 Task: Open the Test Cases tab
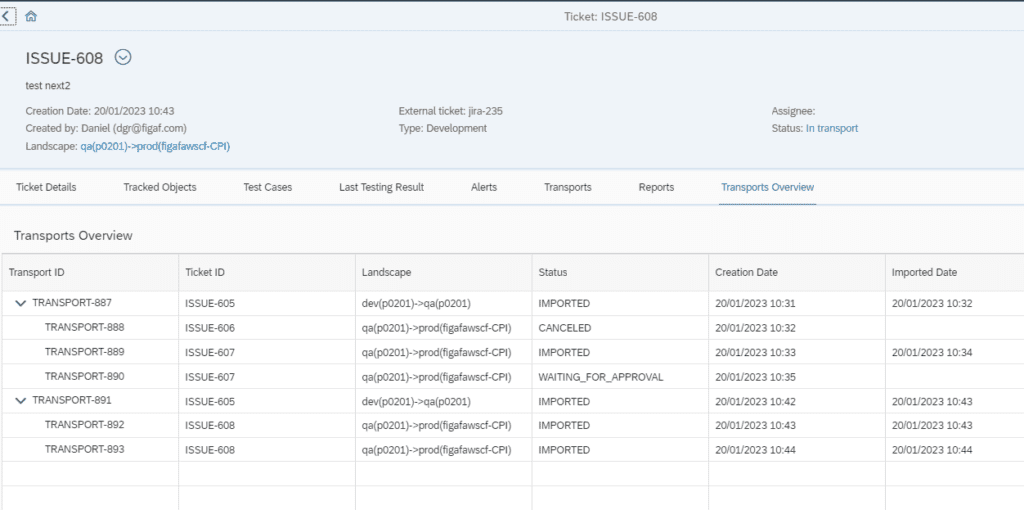268,187
